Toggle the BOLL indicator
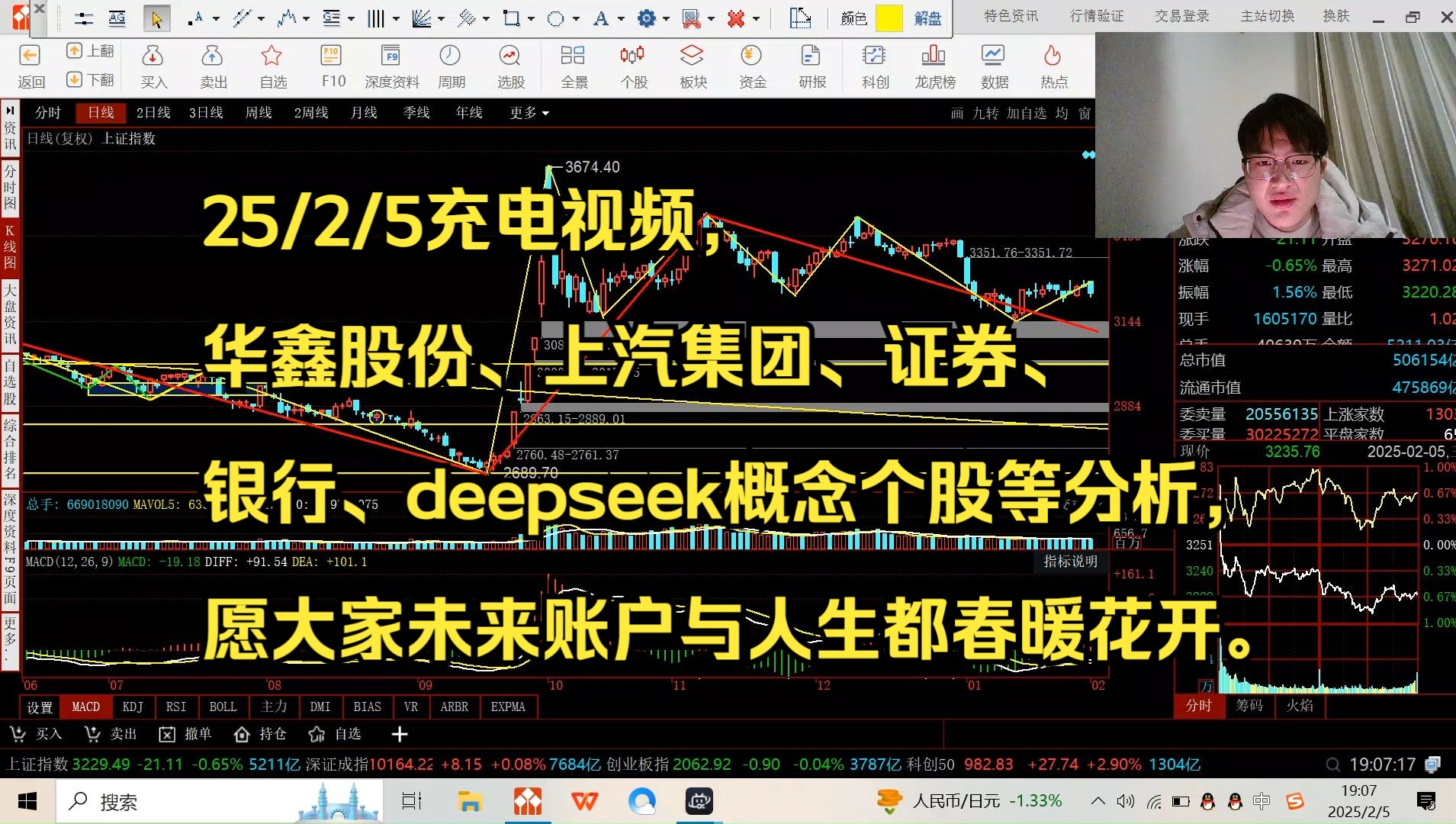1456x824 pixels. coord(223,707)
